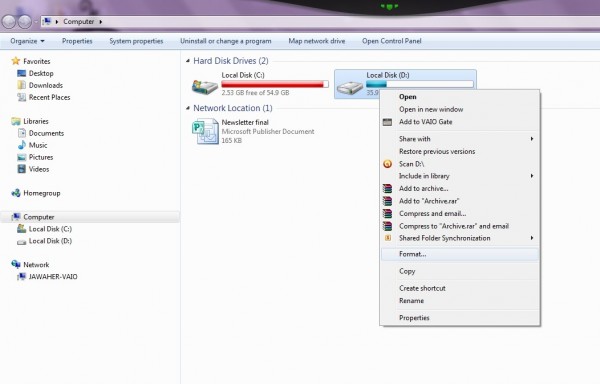Click the Back navigation arrow button
This screenshot has width=600, height=384.
coord(9,22)
